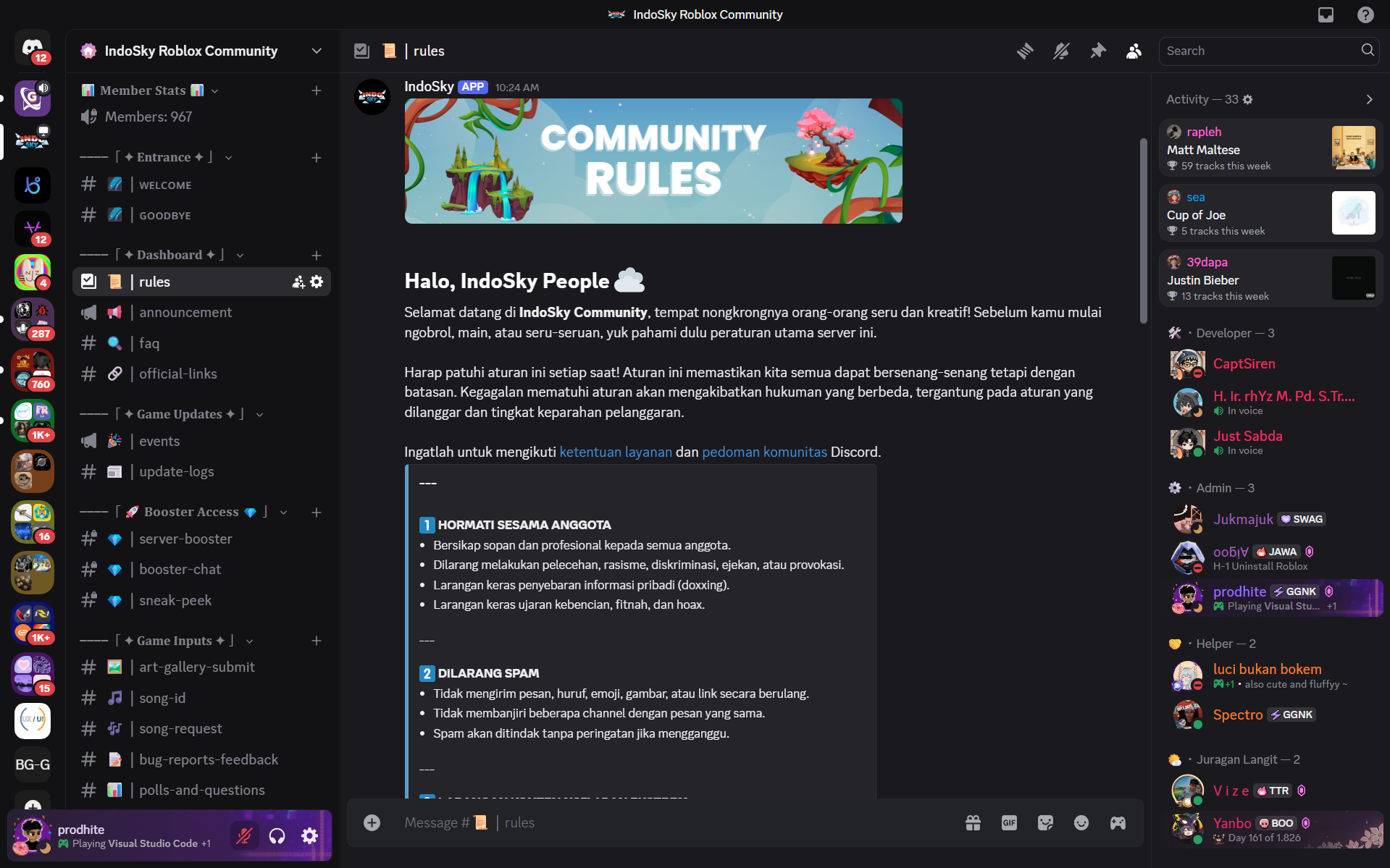Open the GIF picker
1390x868 pixels.
tap(1009, 822)
